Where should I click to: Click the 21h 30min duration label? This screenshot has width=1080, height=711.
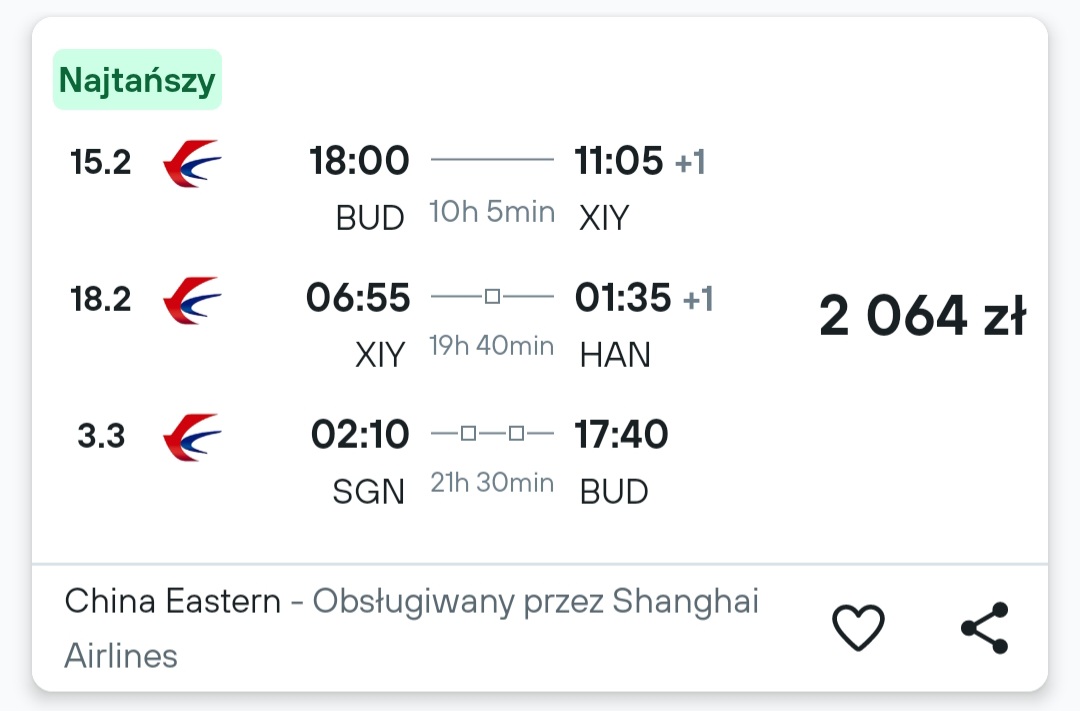(x=492, y=483)
